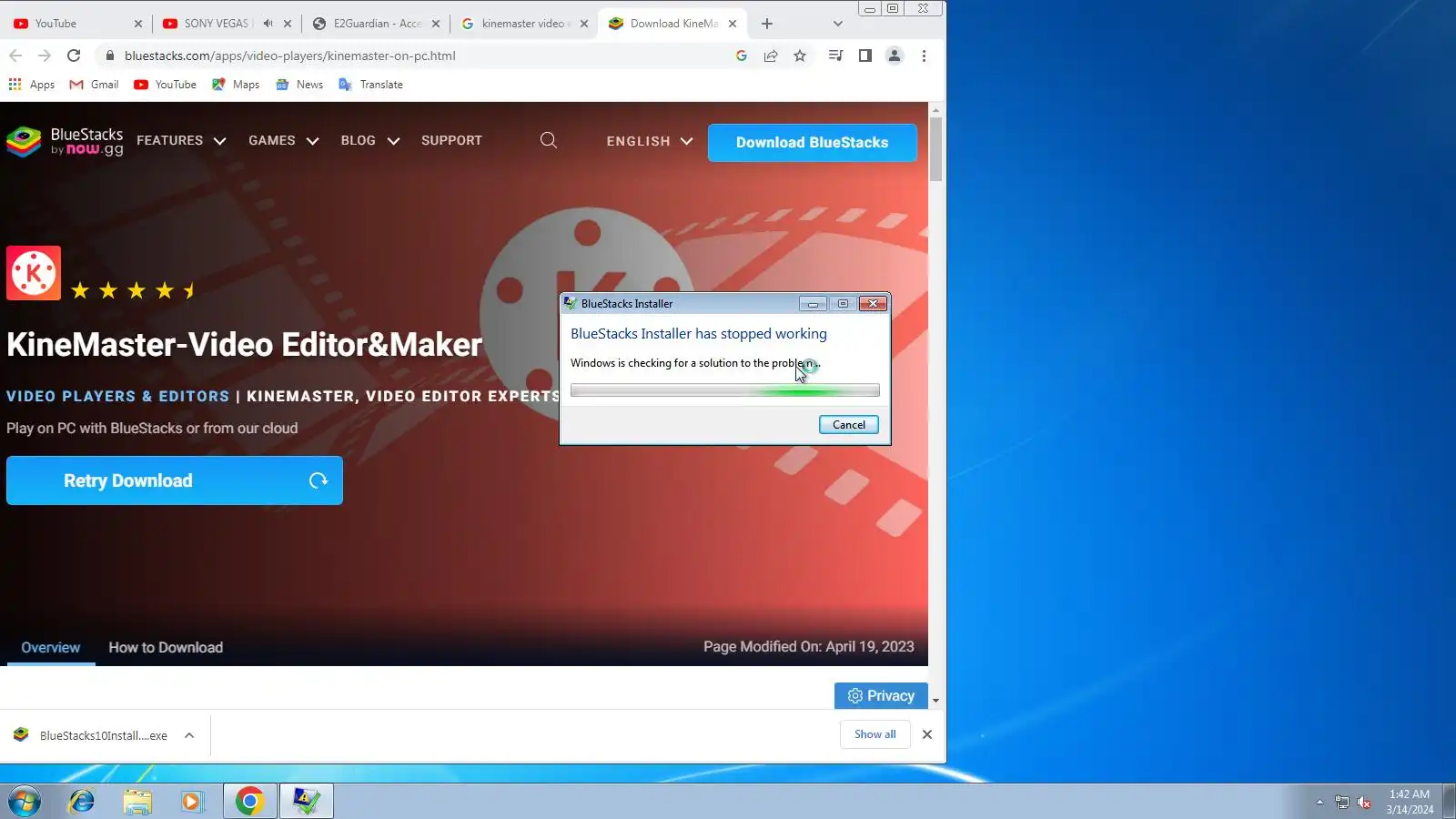Open the ENGLISH language dropdown
Viewport: 1456px width, 819px height.
[650, 141]
